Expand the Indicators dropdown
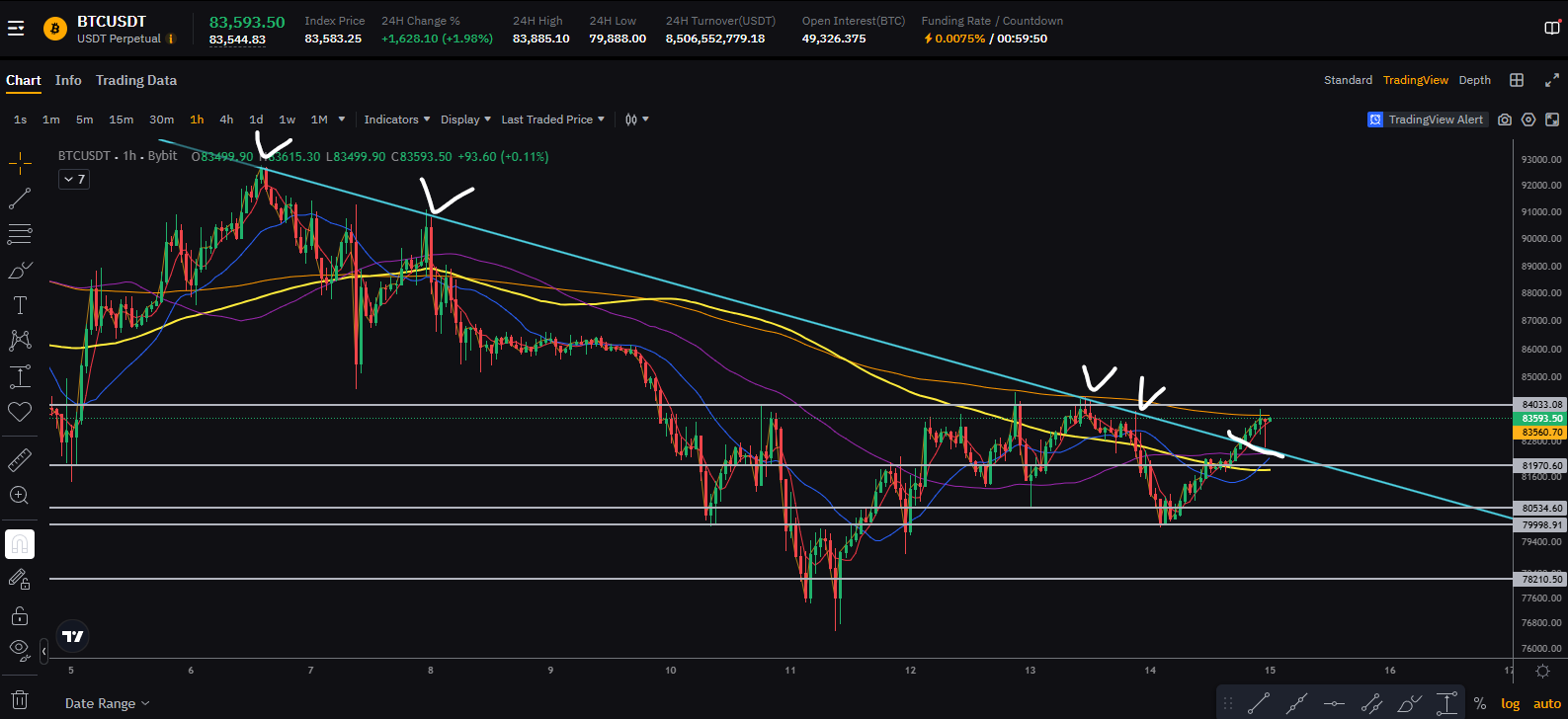 (396, 120)
